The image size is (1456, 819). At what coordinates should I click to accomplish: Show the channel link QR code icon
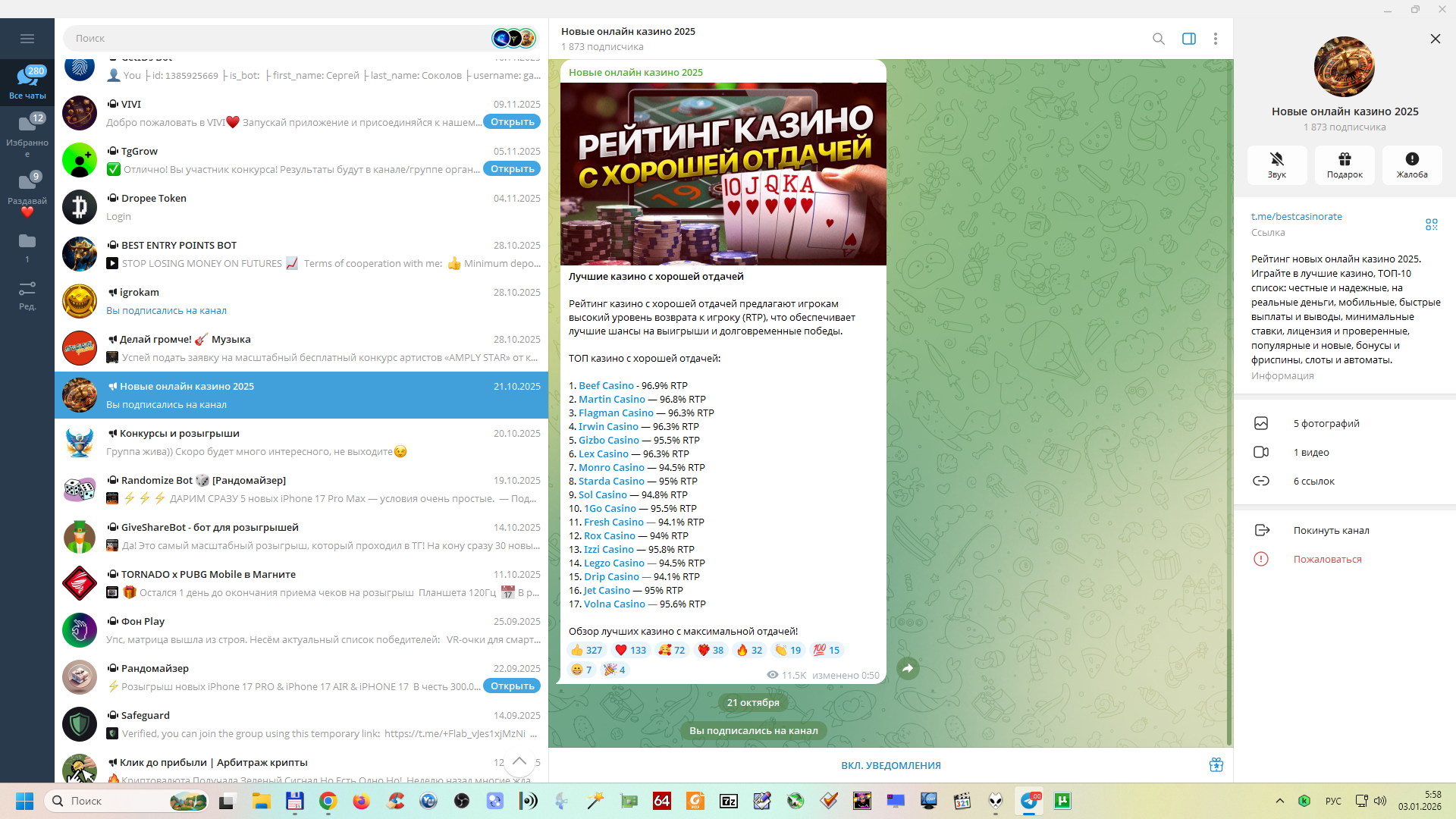coord(1431,224)
